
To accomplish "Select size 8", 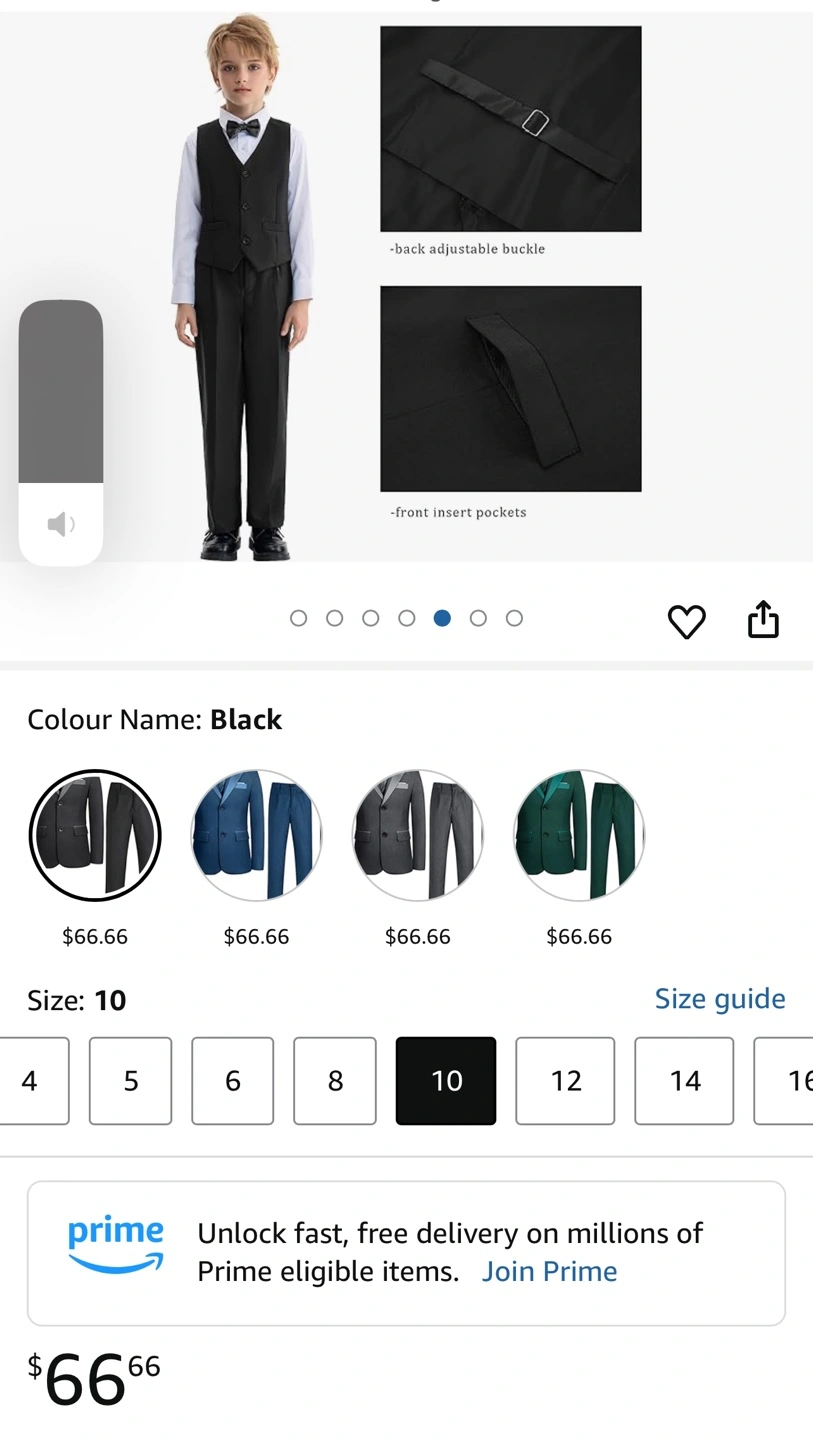I will point(335,1081).
